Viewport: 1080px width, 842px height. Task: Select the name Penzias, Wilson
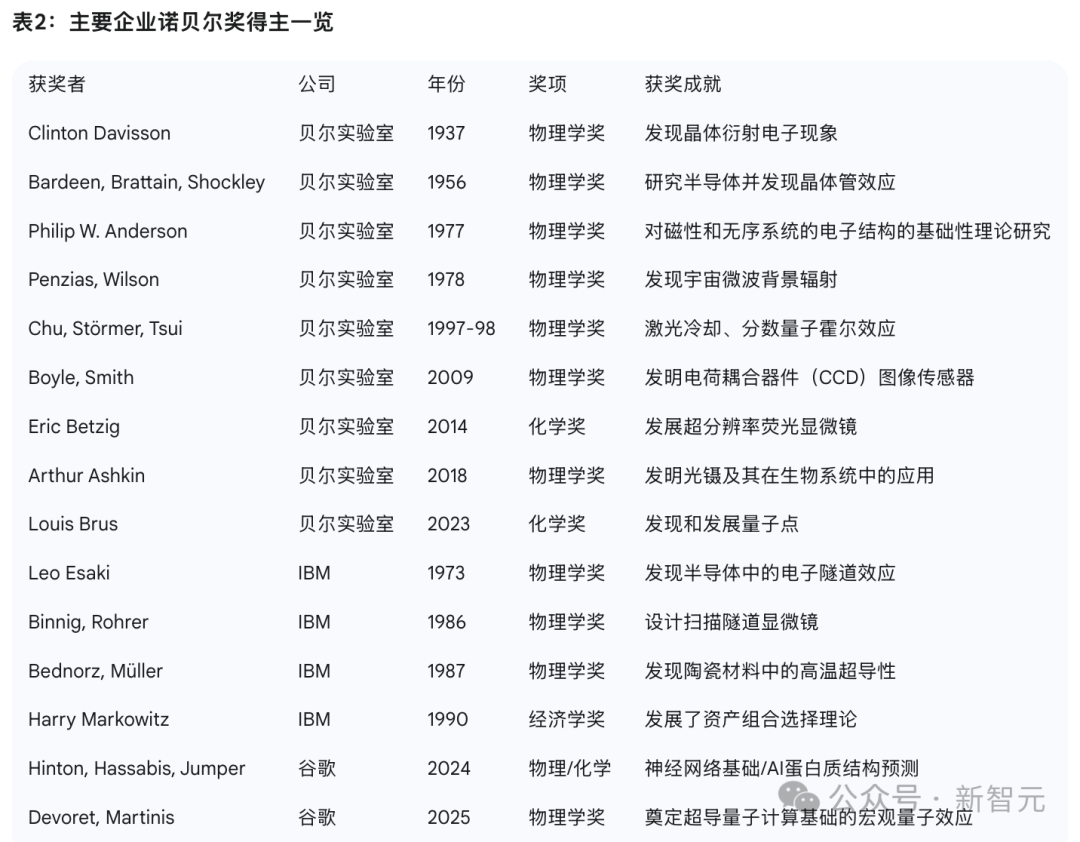click(94, 280)
